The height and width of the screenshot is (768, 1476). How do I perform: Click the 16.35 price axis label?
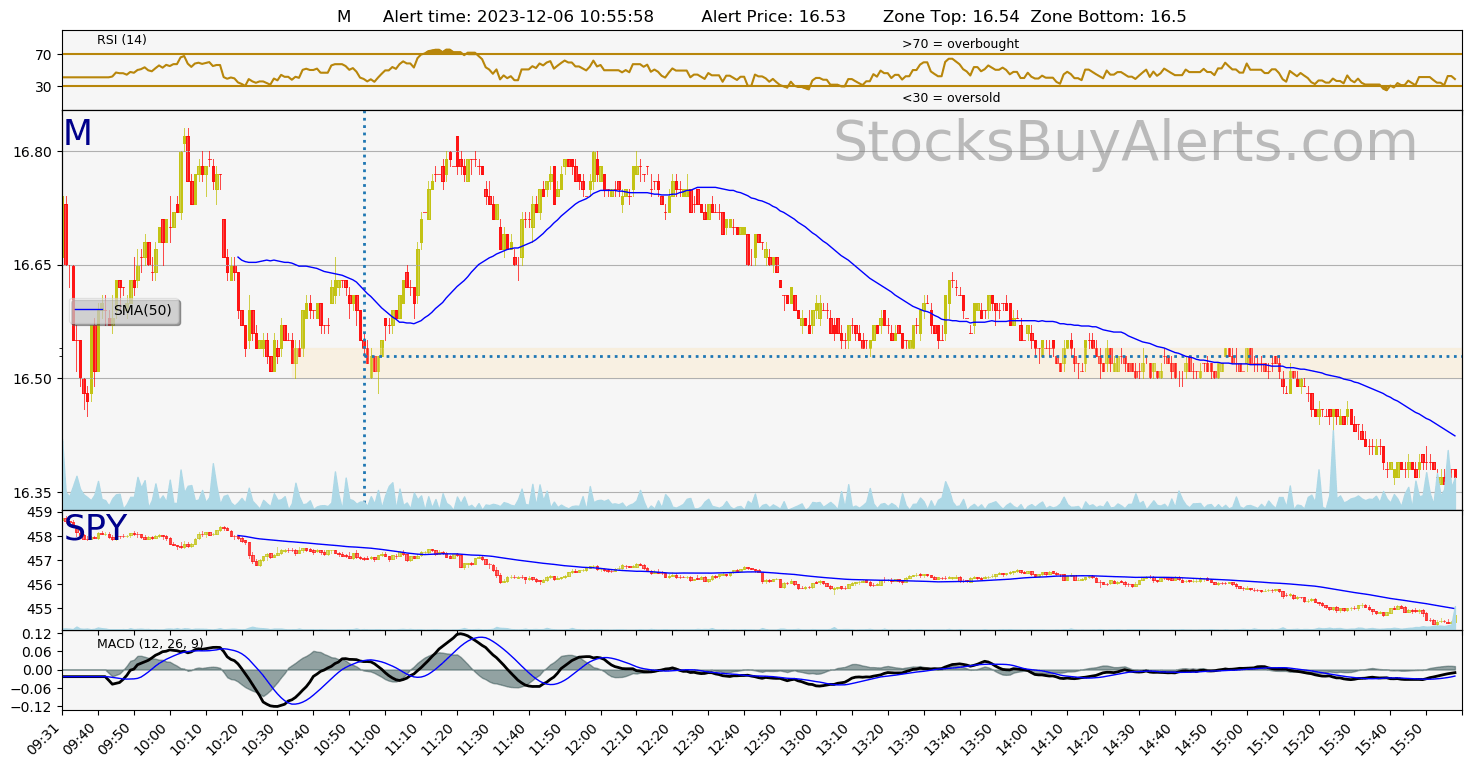pyautogui.click(x=32, y=493)
